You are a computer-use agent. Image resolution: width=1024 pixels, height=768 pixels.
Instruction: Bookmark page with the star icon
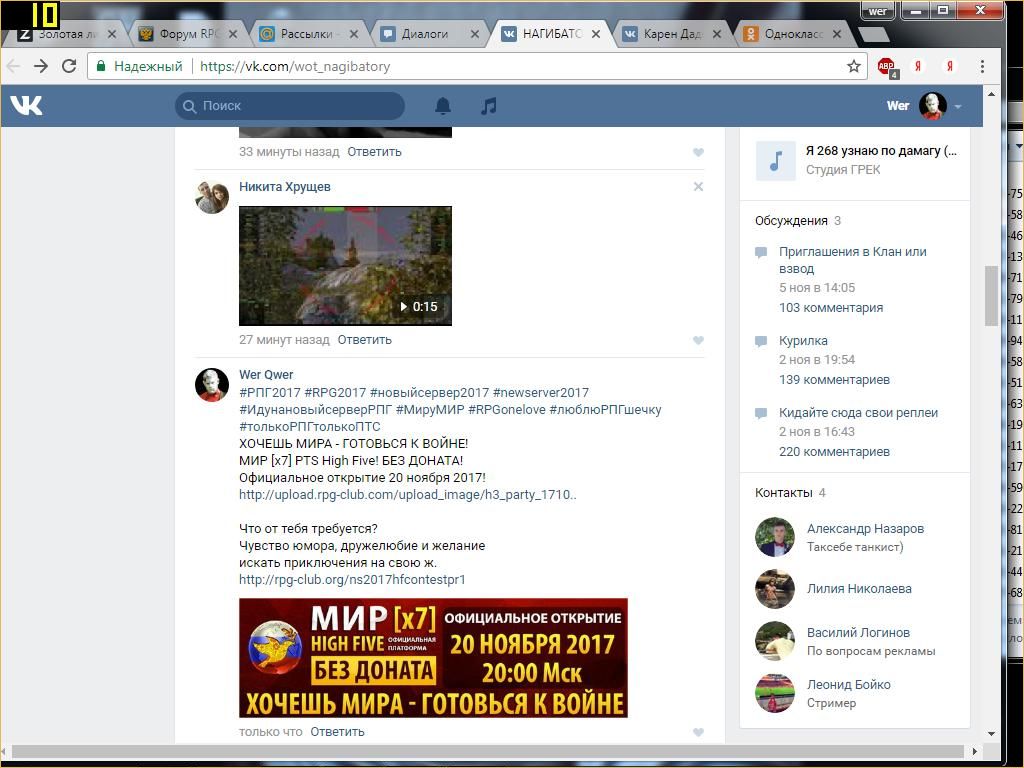tap(854, 66)
